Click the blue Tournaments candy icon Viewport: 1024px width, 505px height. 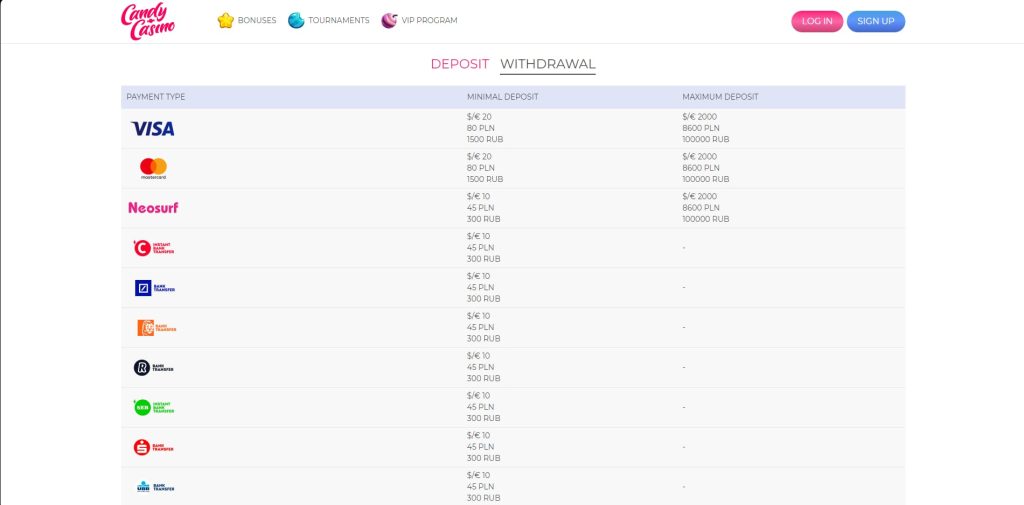coord(296,20)
